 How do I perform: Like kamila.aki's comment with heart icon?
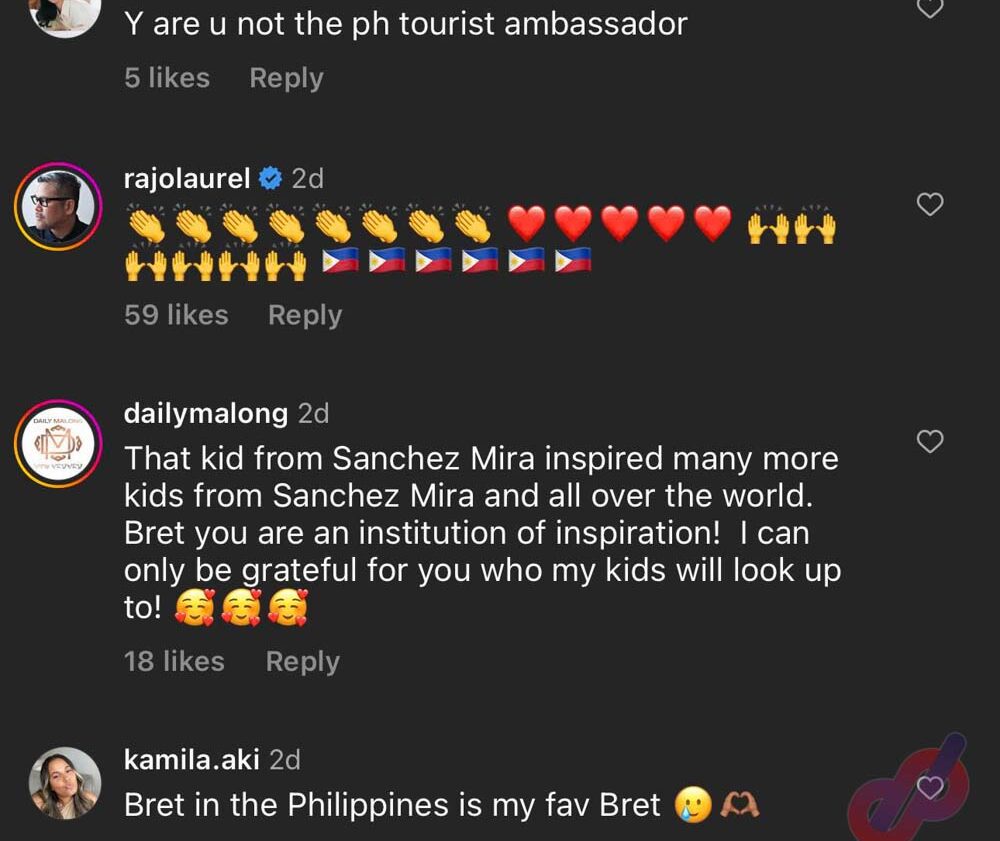point(930,787)
